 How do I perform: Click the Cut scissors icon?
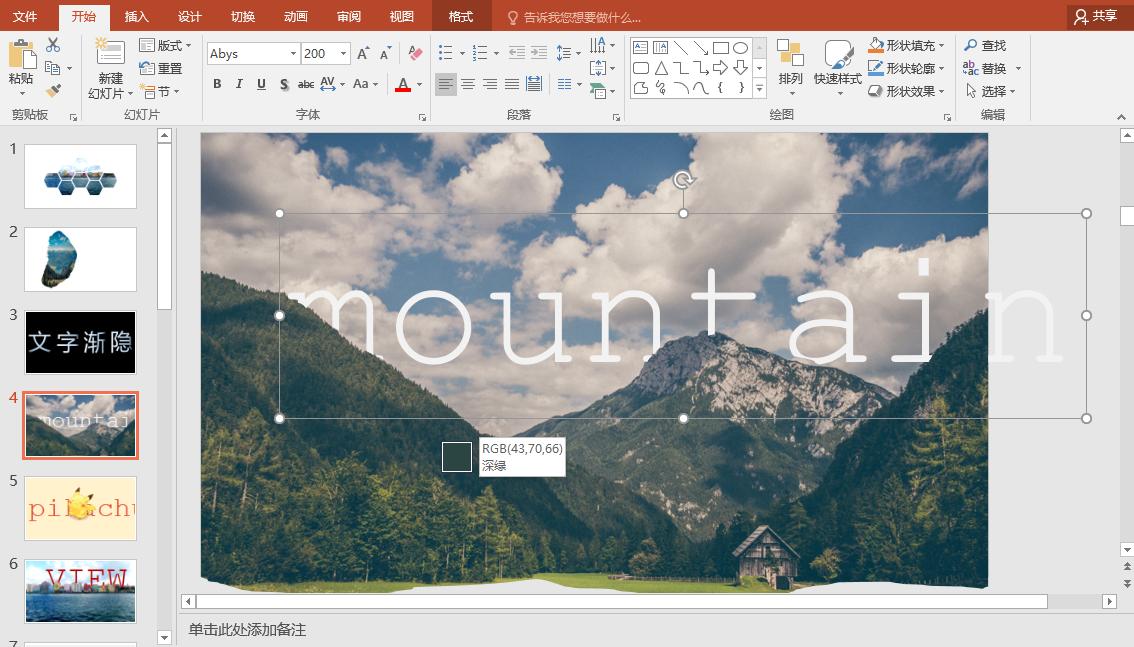[53, 45]
